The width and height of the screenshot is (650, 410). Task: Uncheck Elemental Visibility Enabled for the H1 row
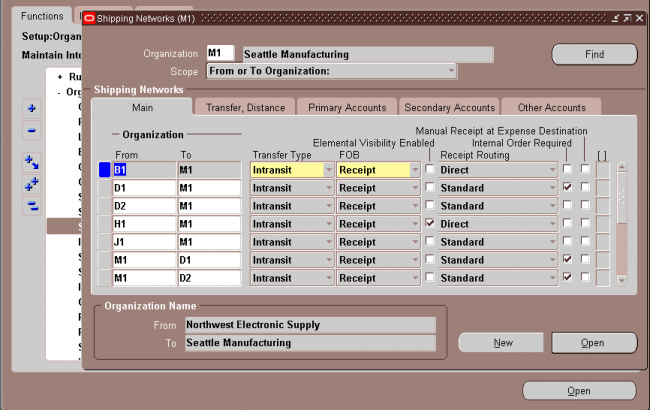[x=430, y=223]
